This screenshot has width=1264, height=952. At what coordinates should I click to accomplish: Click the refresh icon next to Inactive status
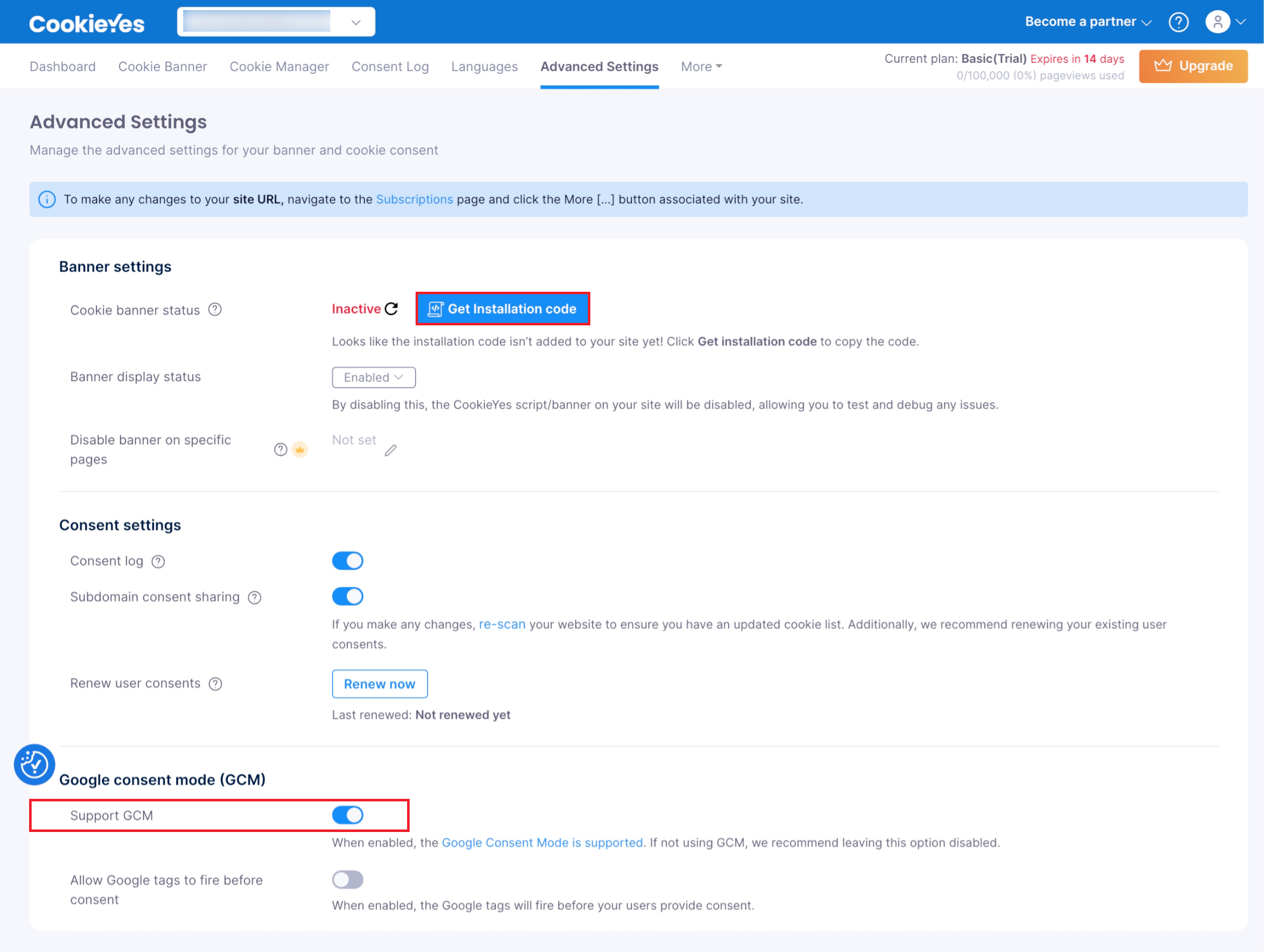[392, 309]
